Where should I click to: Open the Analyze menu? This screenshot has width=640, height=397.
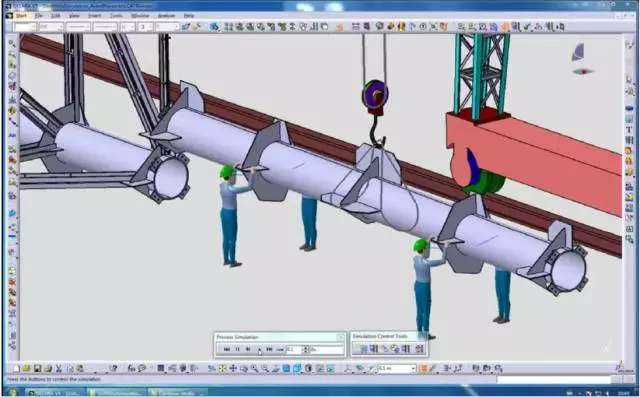point(166,16)
